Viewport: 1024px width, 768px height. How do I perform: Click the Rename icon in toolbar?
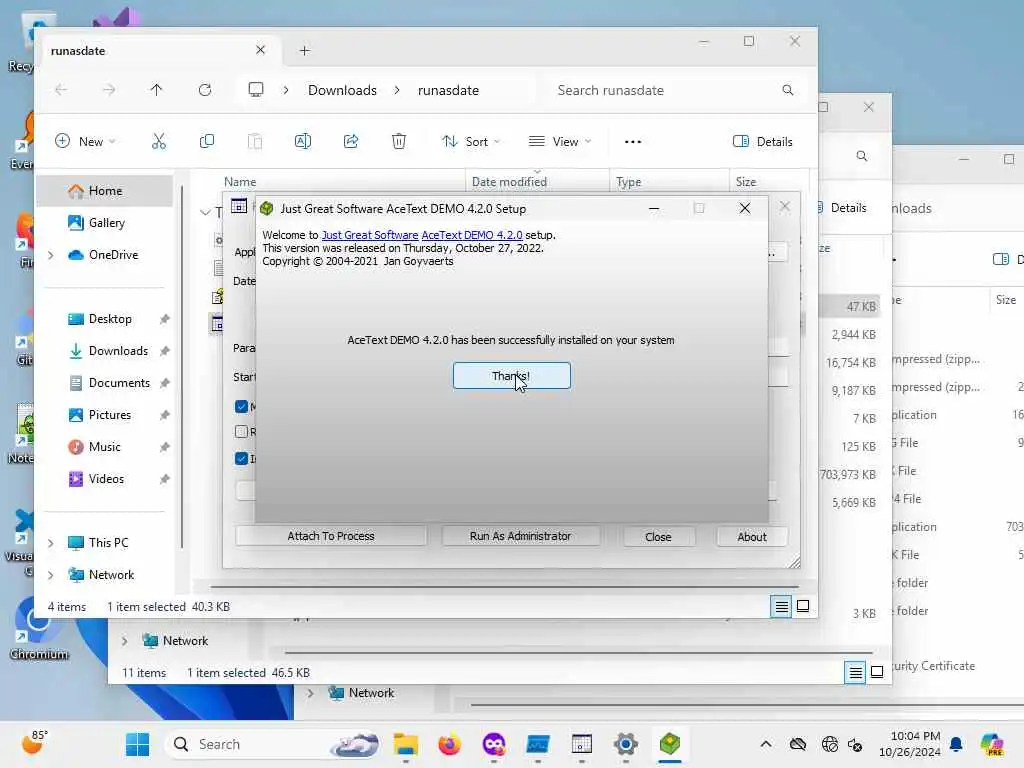point(302,142)
